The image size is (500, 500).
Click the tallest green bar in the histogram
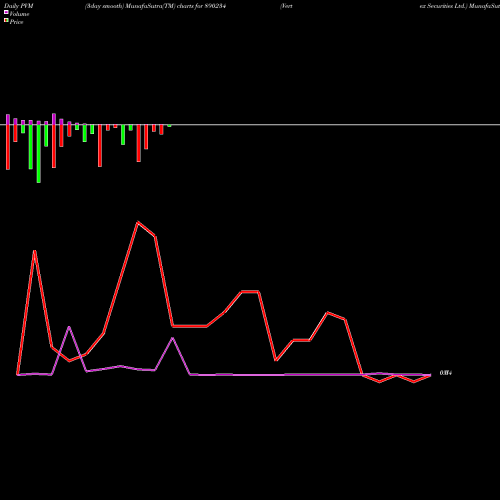[x=39, y=154]
